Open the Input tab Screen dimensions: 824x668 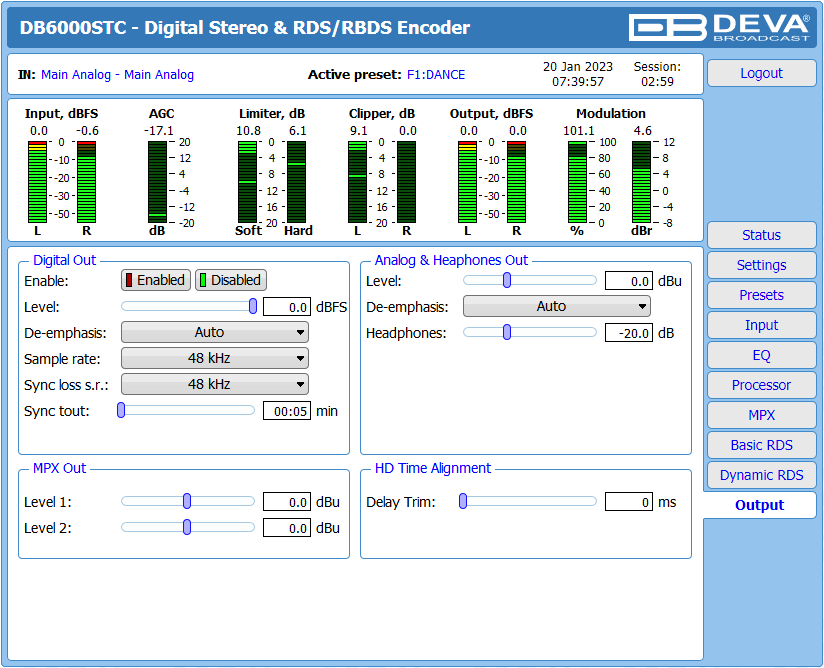point(761,325)
